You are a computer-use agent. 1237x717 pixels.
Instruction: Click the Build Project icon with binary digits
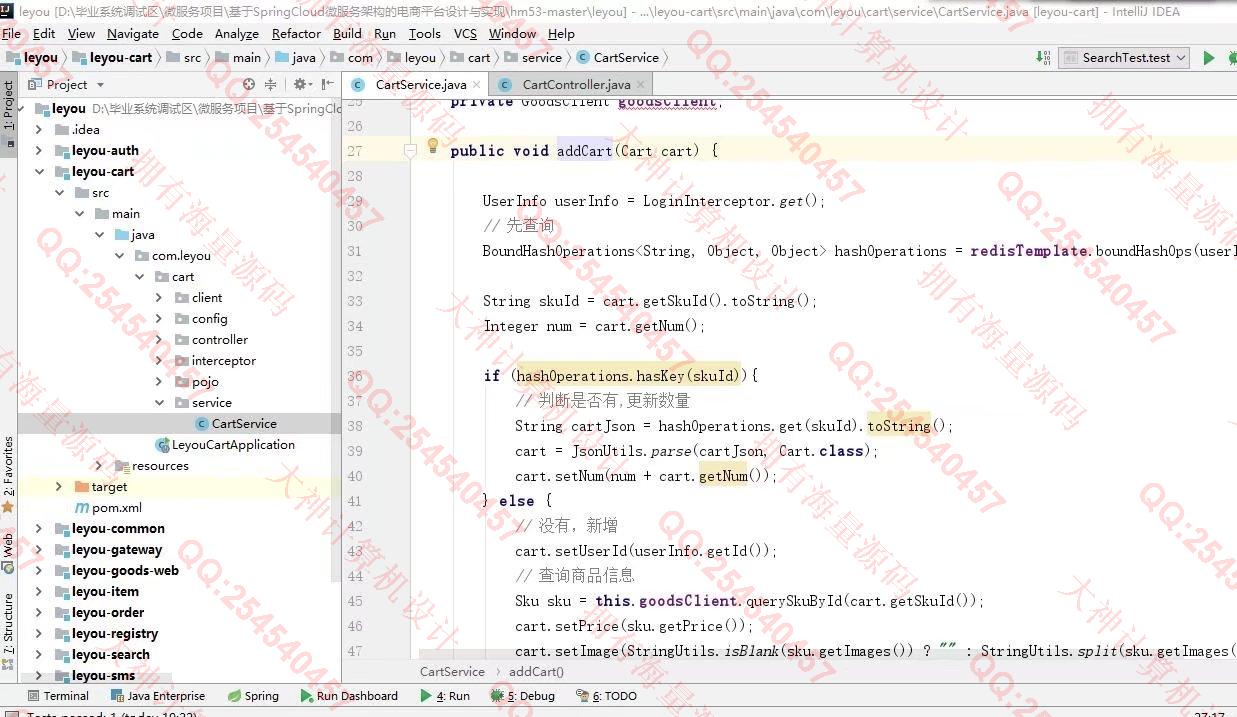point(1043,58)
